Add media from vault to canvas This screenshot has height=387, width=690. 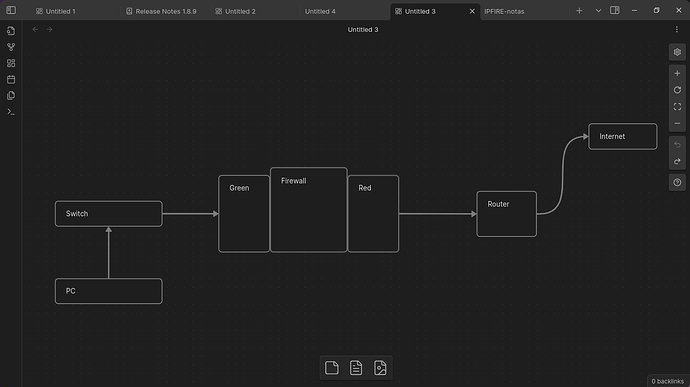point(380,368)
